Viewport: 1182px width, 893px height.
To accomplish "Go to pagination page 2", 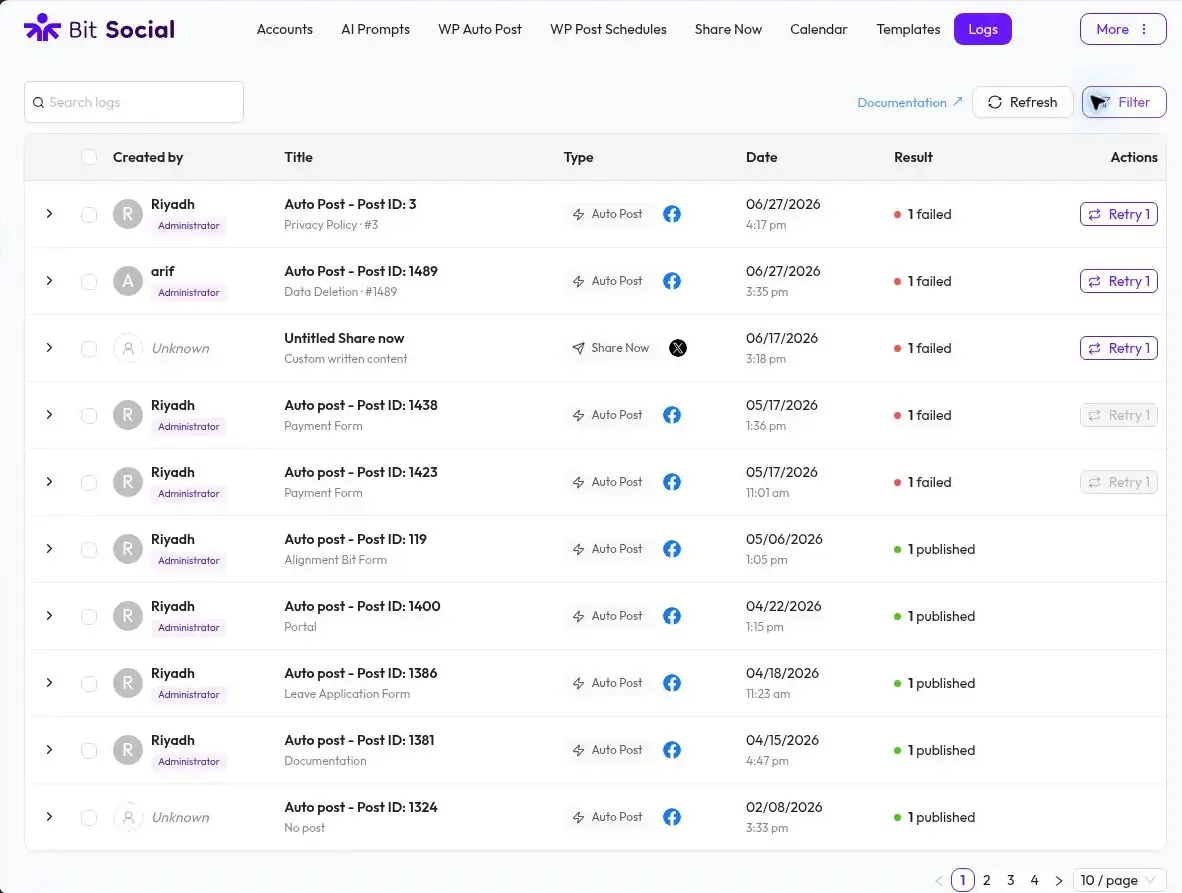I will pyautogui.click(x=986, y=880).
